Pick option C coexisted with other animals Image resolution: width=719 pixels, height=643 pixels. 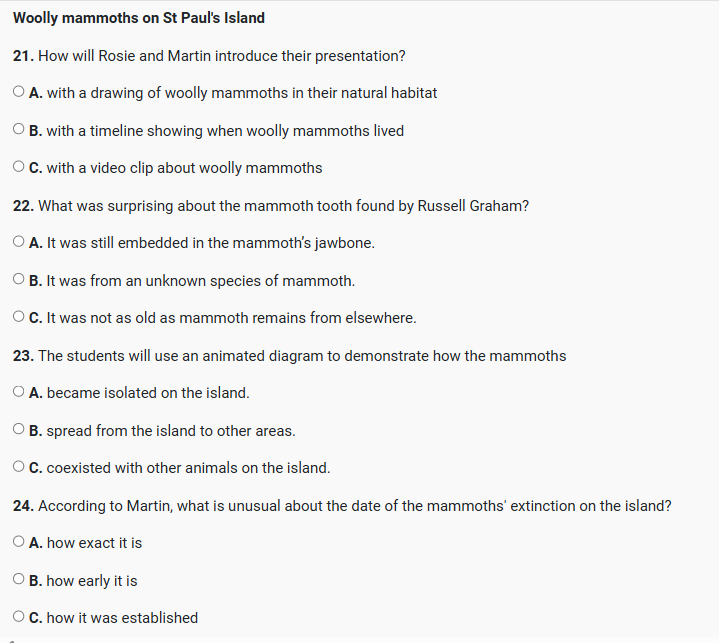pyautogui.click(x=20, y=468)
